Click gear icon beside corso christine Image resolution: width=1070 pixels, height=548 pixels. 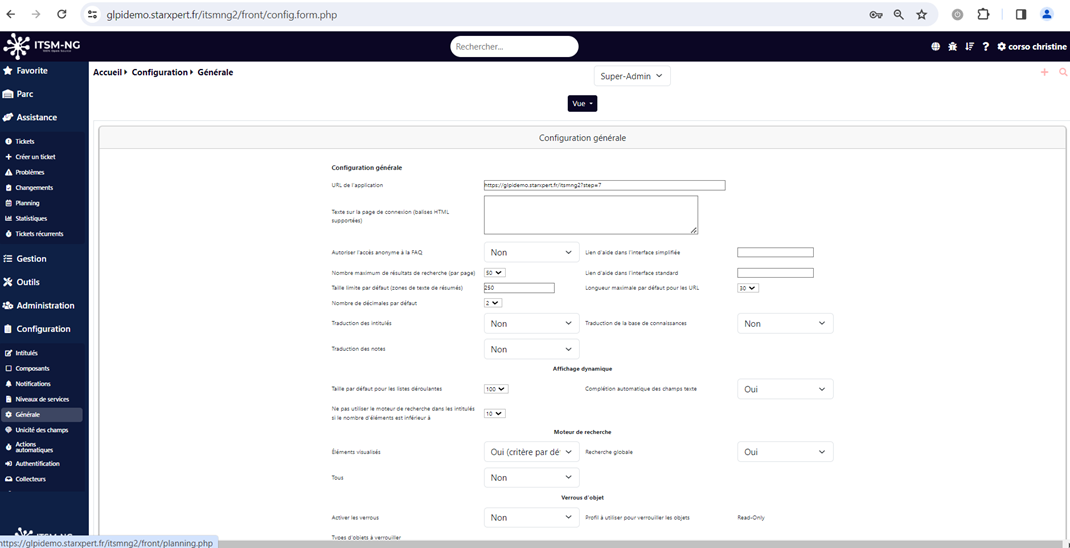point(1001,46)
